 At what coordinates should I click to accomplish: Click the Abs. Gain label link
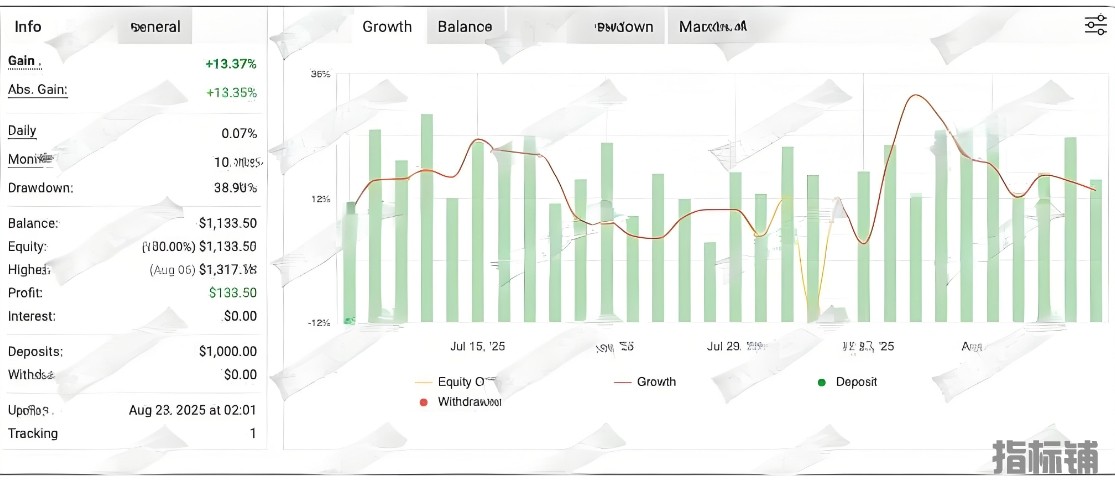(37, 90)
